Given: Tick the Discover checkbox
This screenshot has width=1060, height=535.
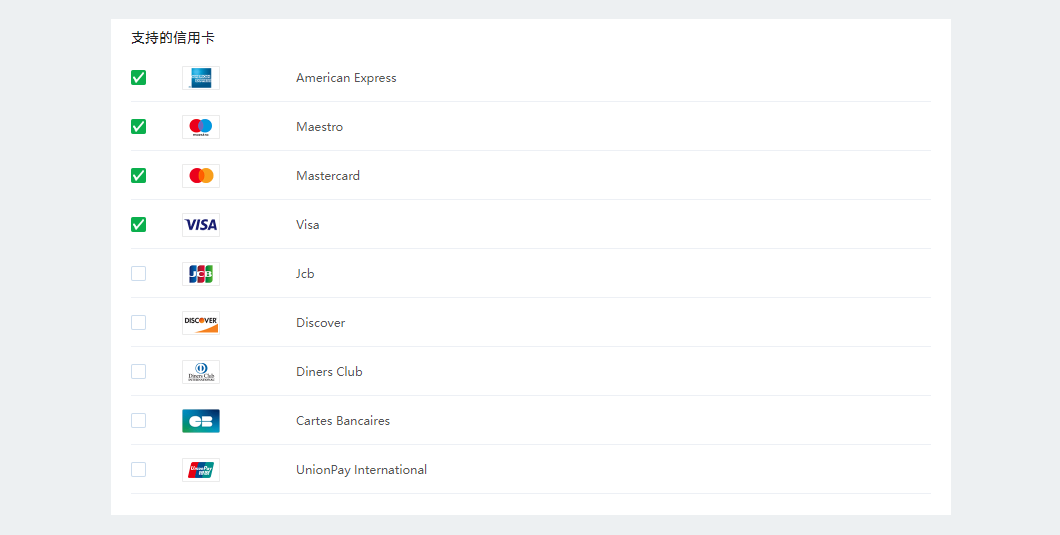Looking at the screenshot, I should 139,323.
